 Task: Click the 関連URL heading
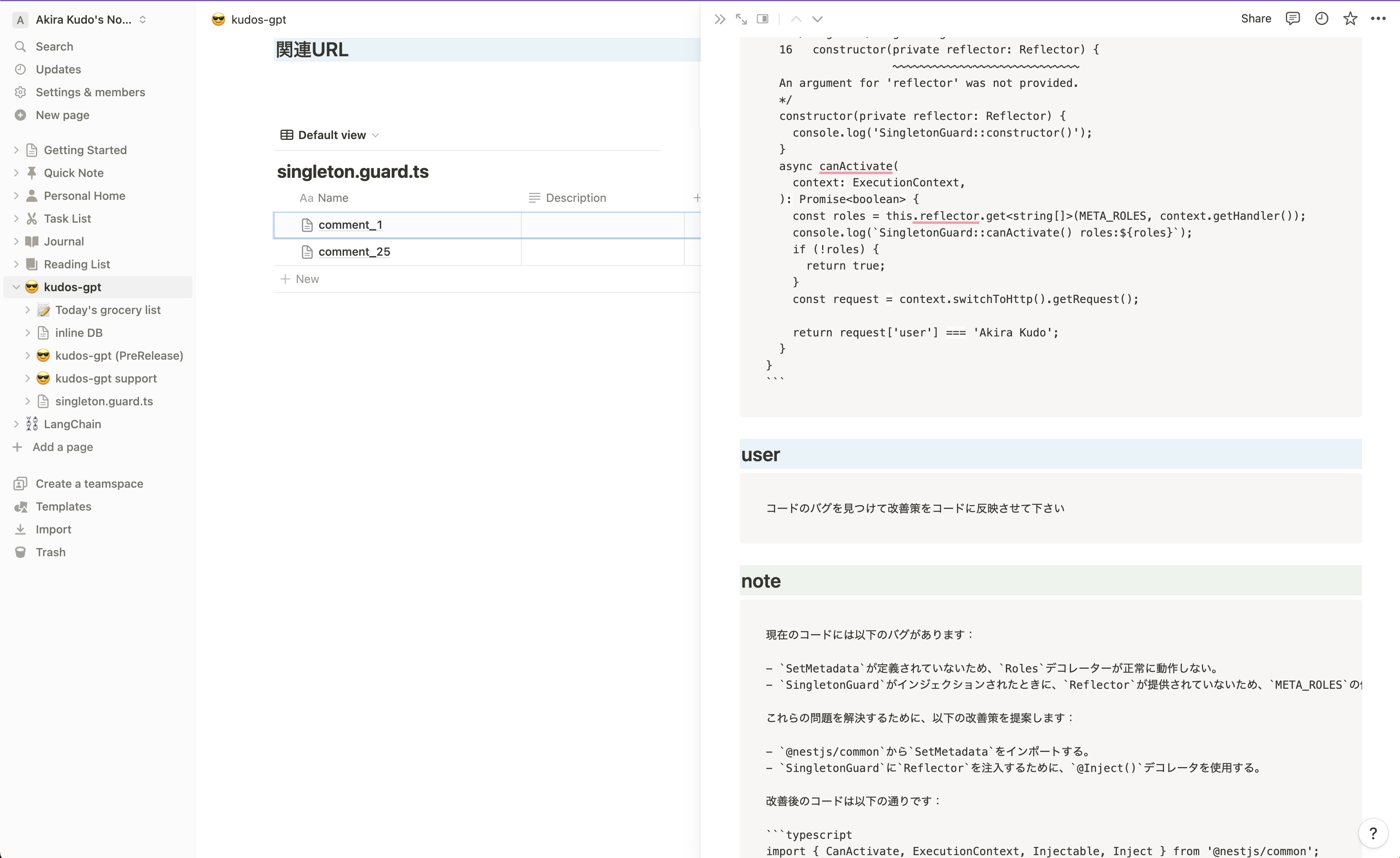[312, 50]
